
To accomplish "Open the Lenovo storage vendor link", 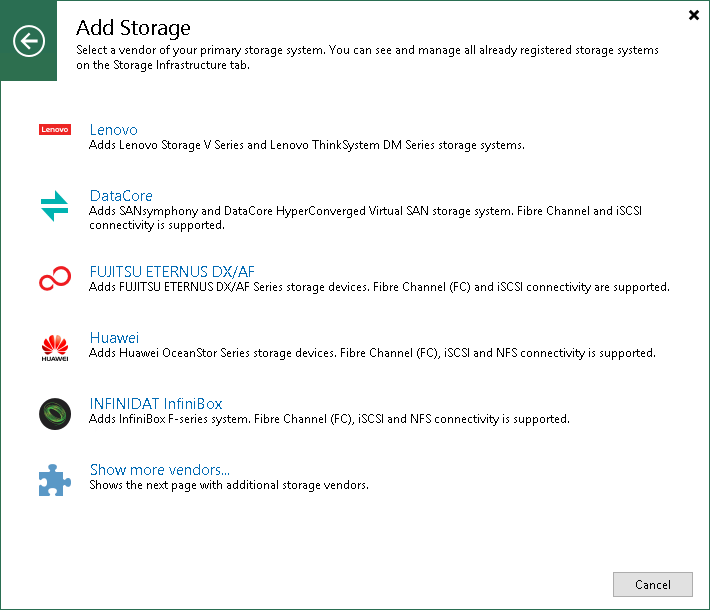I will point(113,130).
